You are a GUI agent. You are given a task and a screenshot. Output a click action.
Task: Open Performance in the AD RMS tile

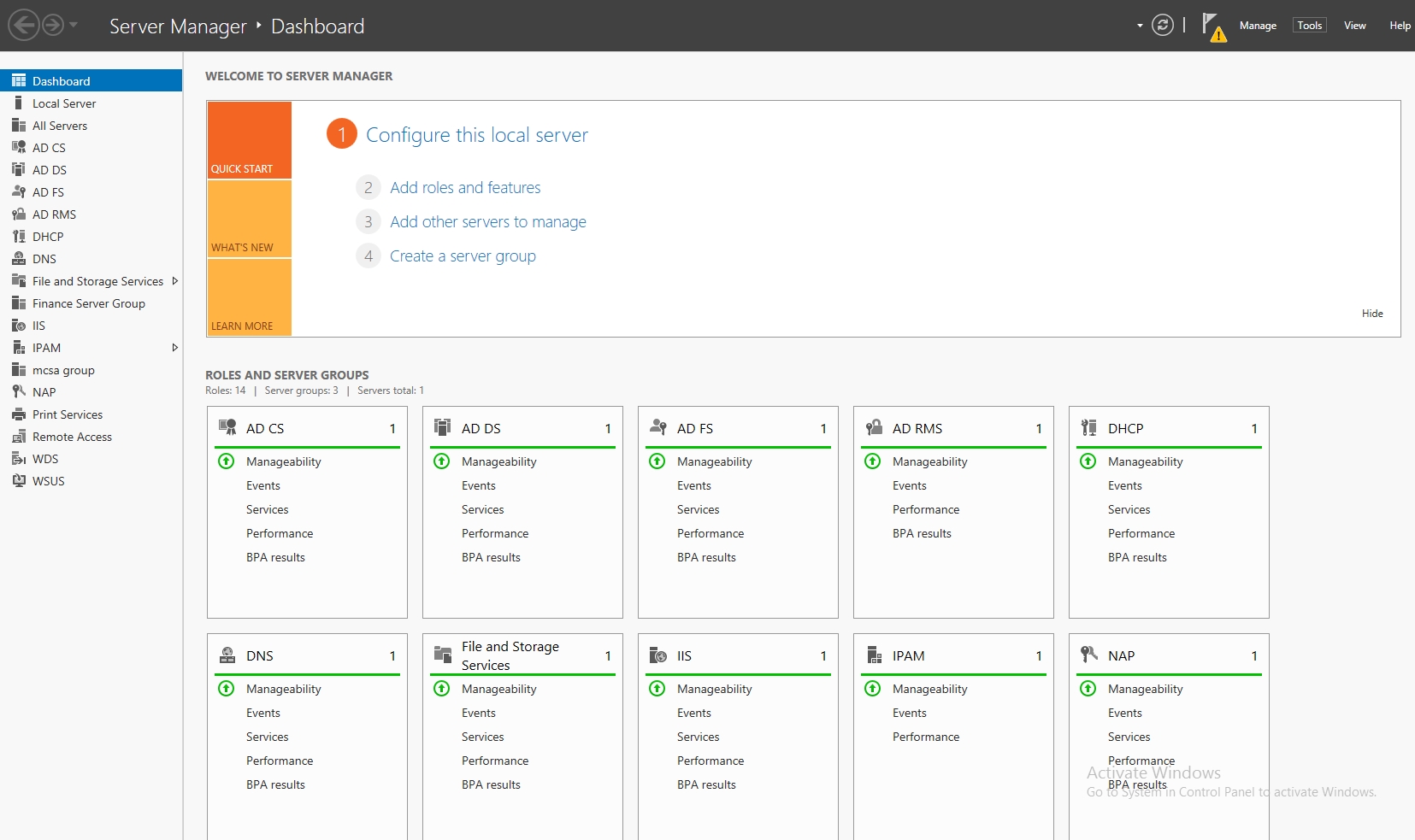pos(926,509)
